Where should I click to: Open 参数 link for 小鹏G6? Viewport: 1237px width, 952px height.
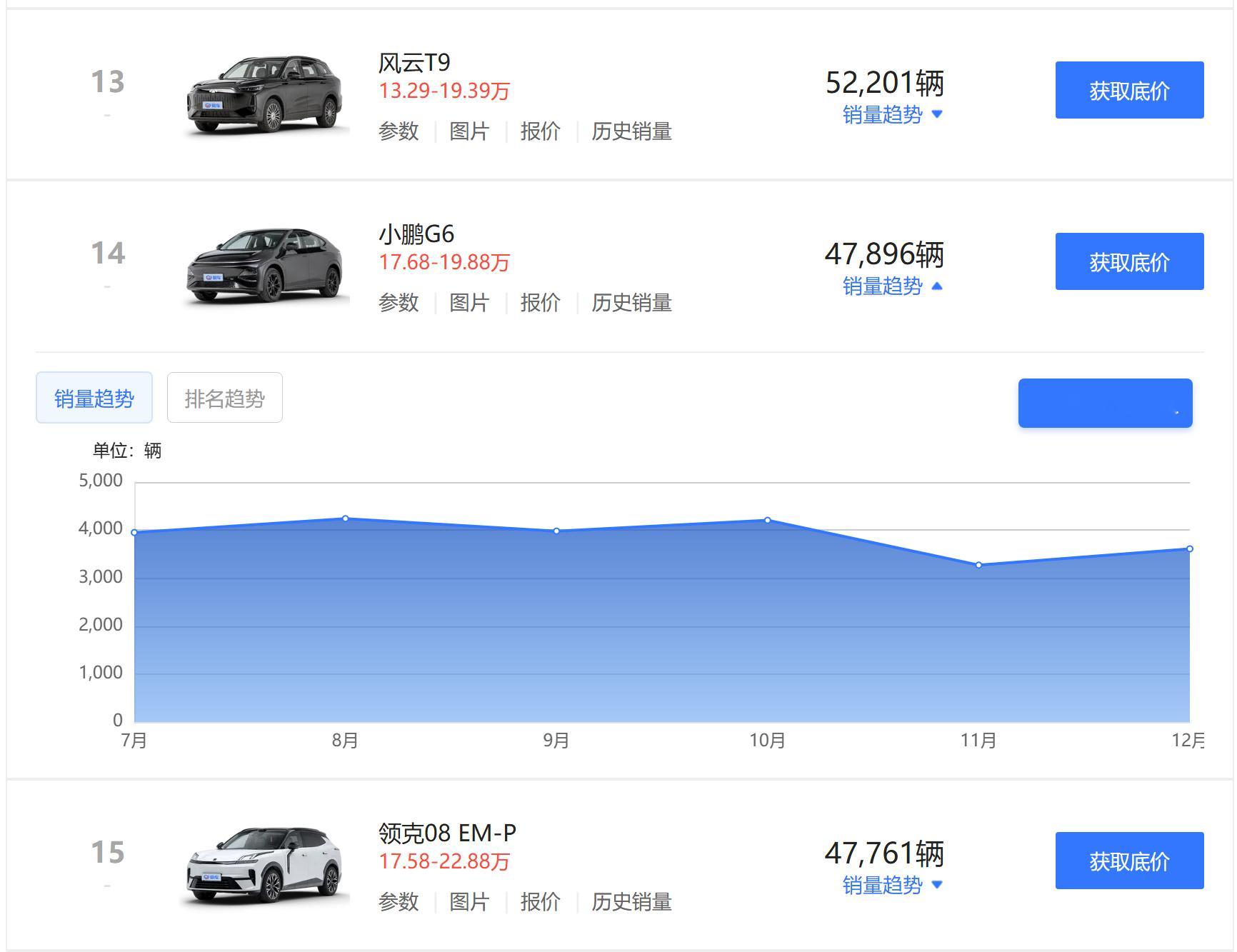pyautogui.click(x=399, y=303)
